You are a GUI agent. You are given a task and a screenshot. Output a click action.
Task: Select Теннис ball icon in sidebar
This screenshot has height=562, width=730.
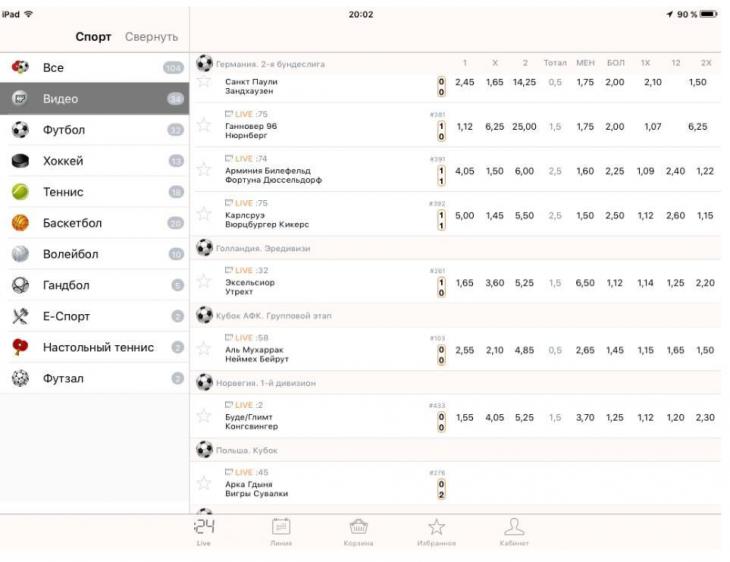pos(19,192)
